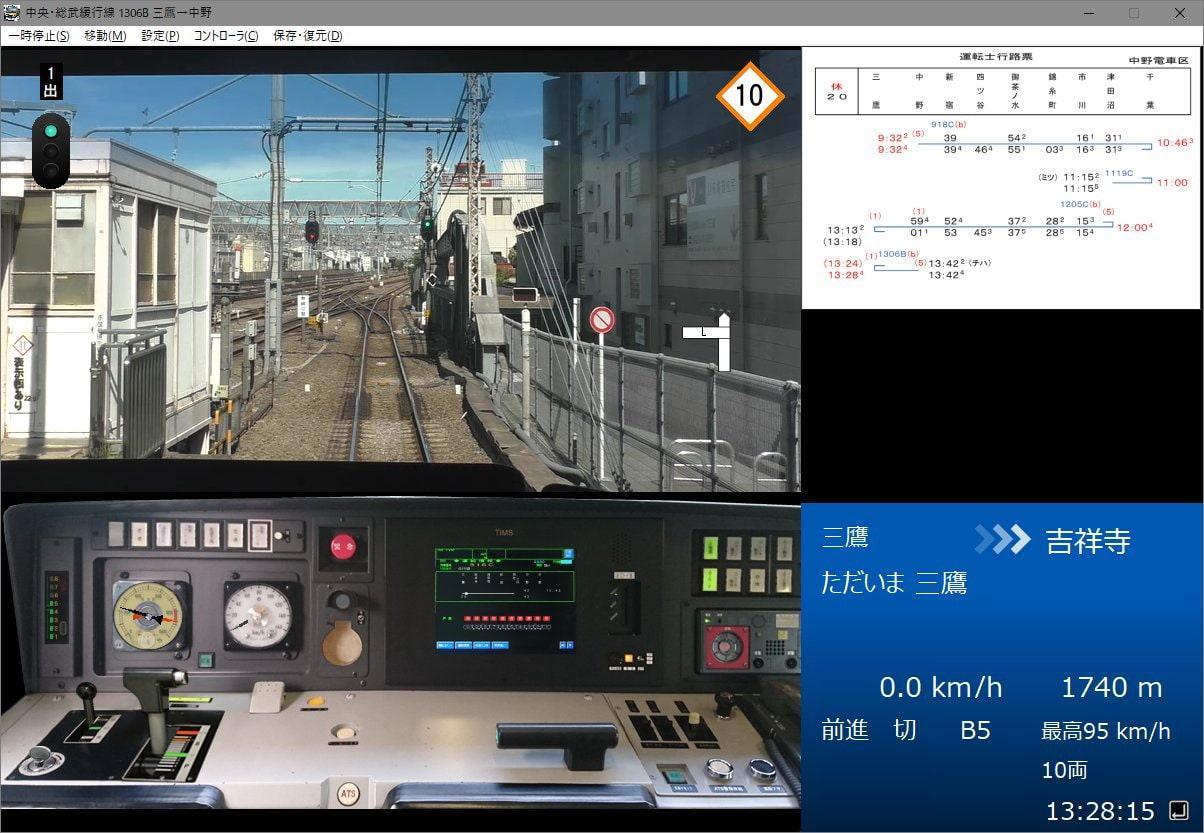The width and height of the screenshot is (1204, 833).
Task: Expand the 保存・復元(D) menu
Action: pos(307,36)
